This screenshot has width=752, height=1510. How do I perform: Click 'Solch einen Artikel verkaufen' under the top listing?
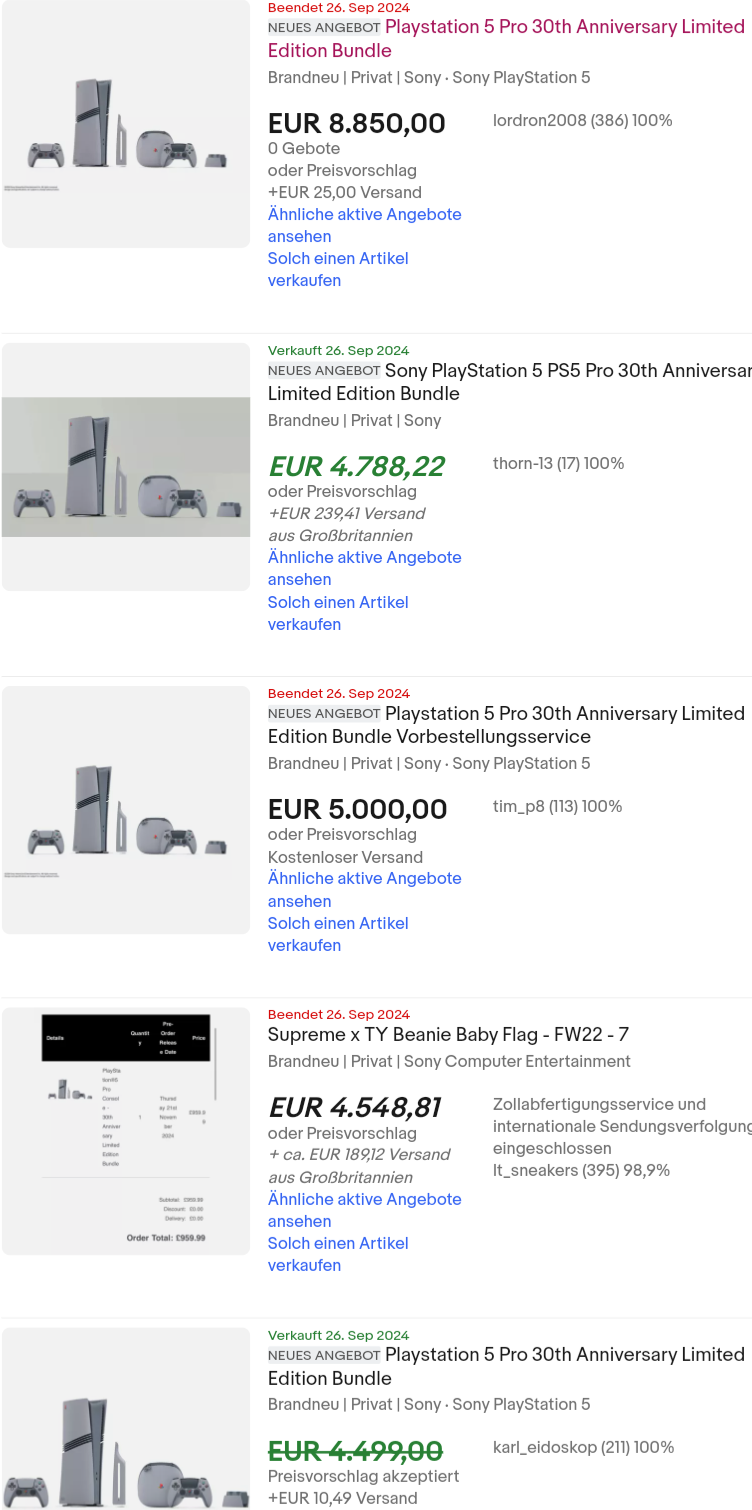pos(337,269)
